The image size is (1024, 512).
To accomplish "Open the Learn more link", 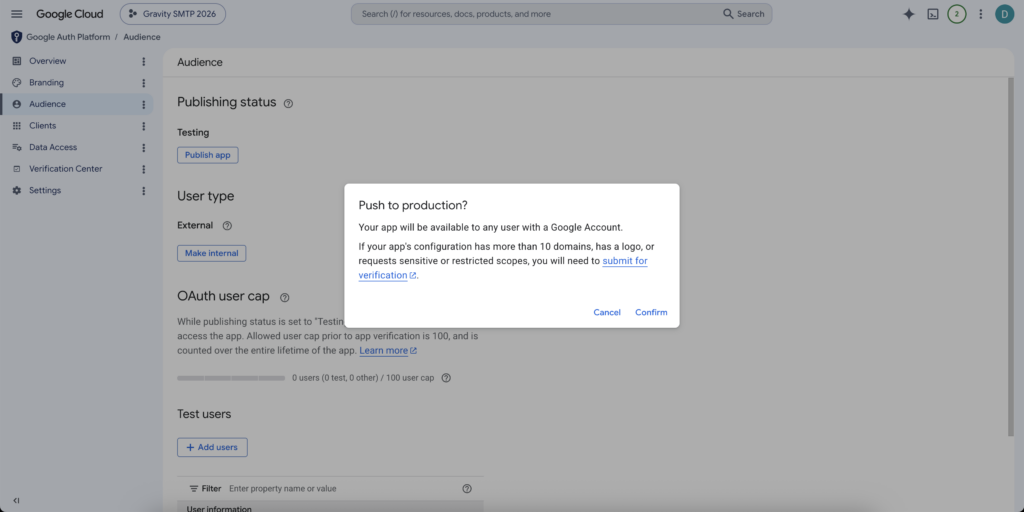I will pos(388,351).
